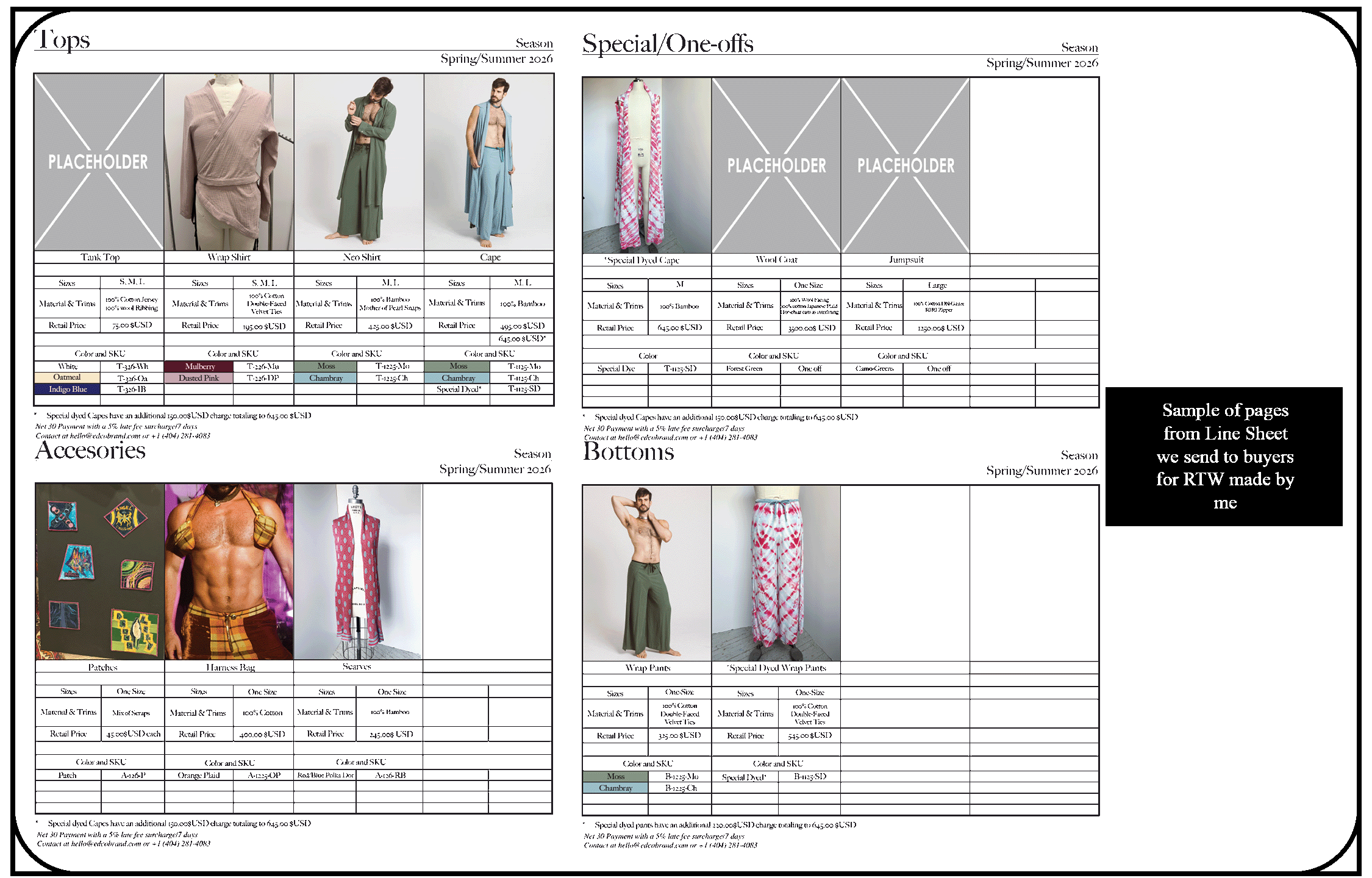
Task: Click the Patches product photo
Action: tap(100, 571)
